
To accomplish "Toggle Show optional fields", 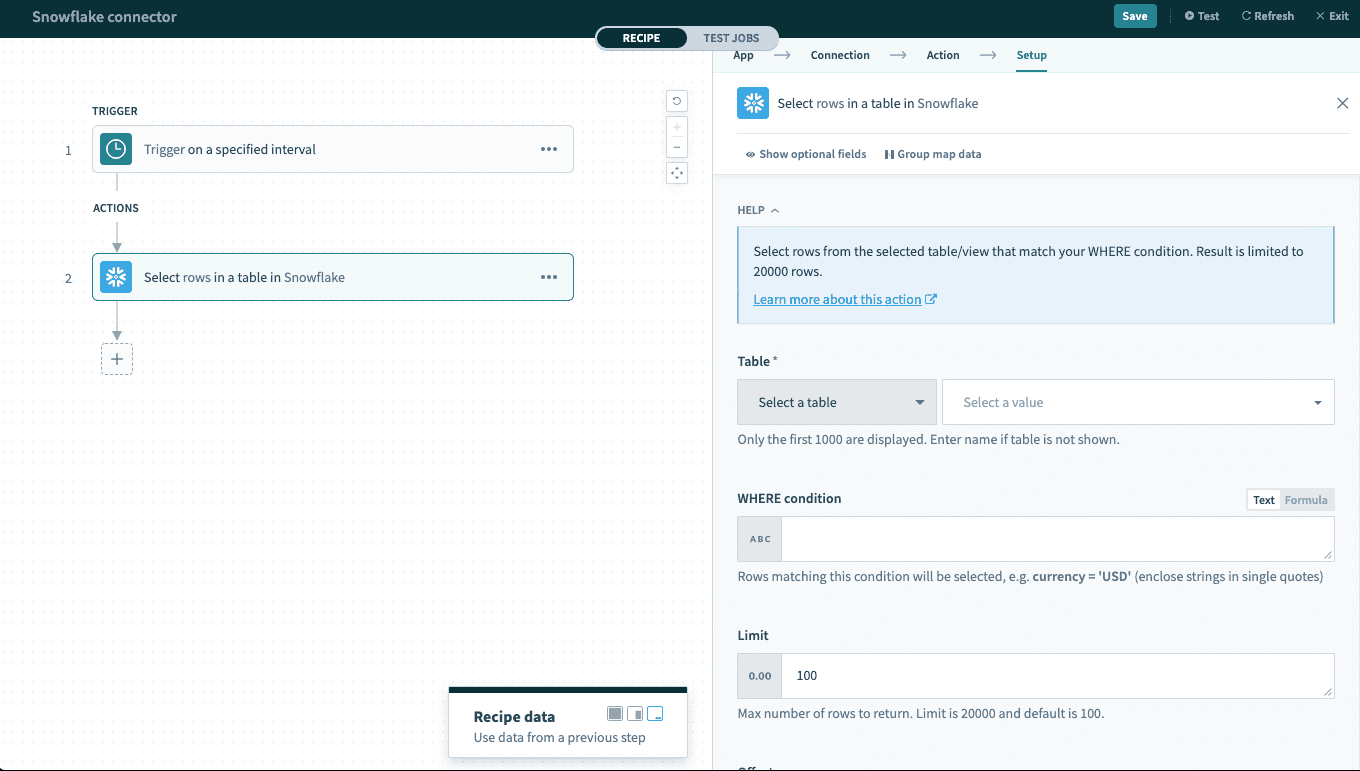I will click(x=805, y=154).
